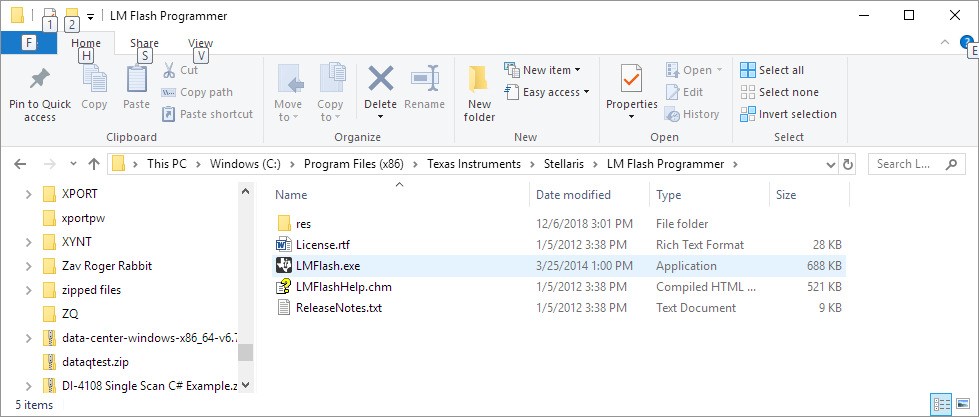Open the New item dropdown

click(543, 70)
